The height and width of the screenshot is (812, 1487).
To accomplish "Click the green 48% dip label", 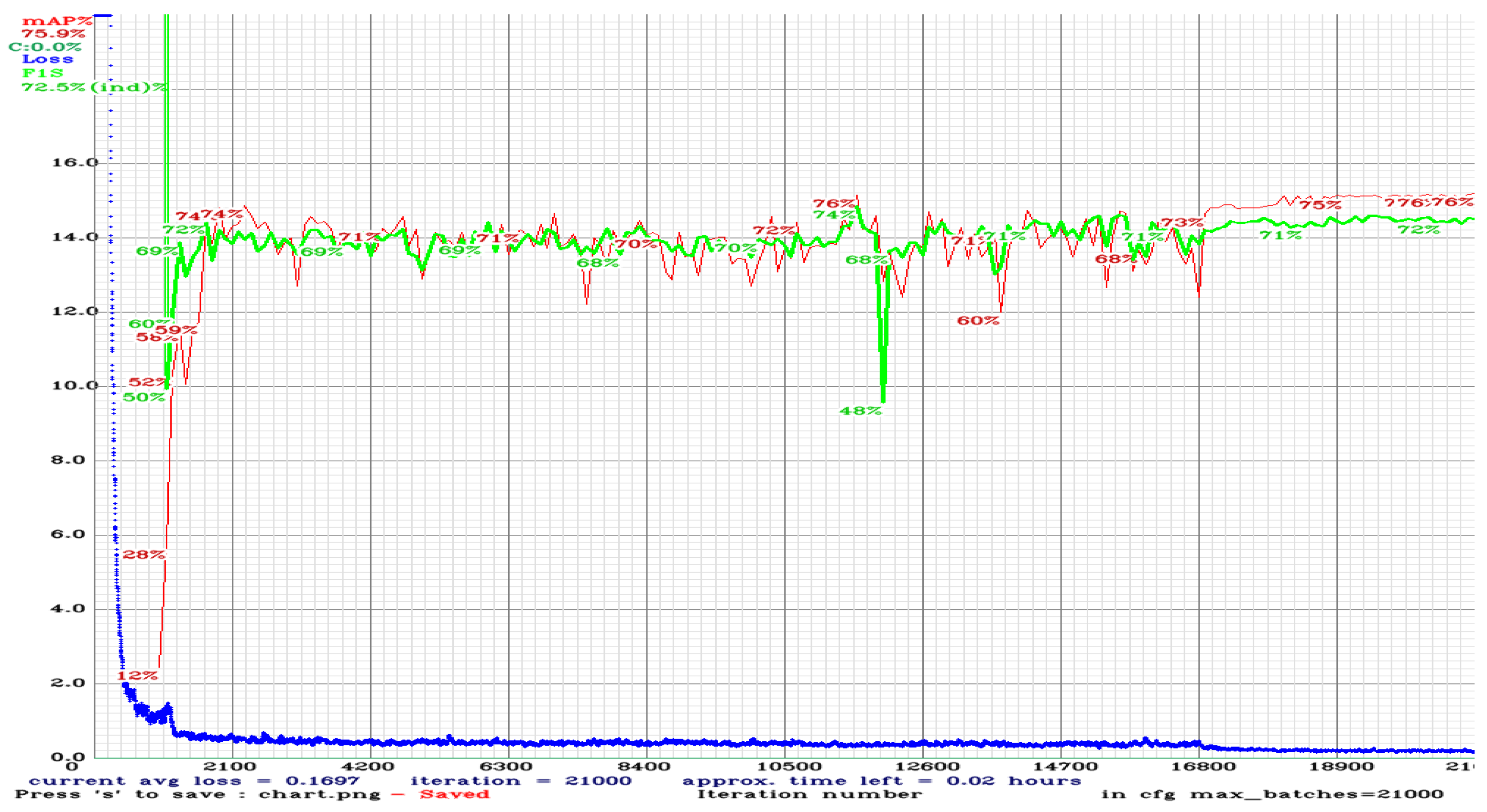I will [x=860, y=411].
